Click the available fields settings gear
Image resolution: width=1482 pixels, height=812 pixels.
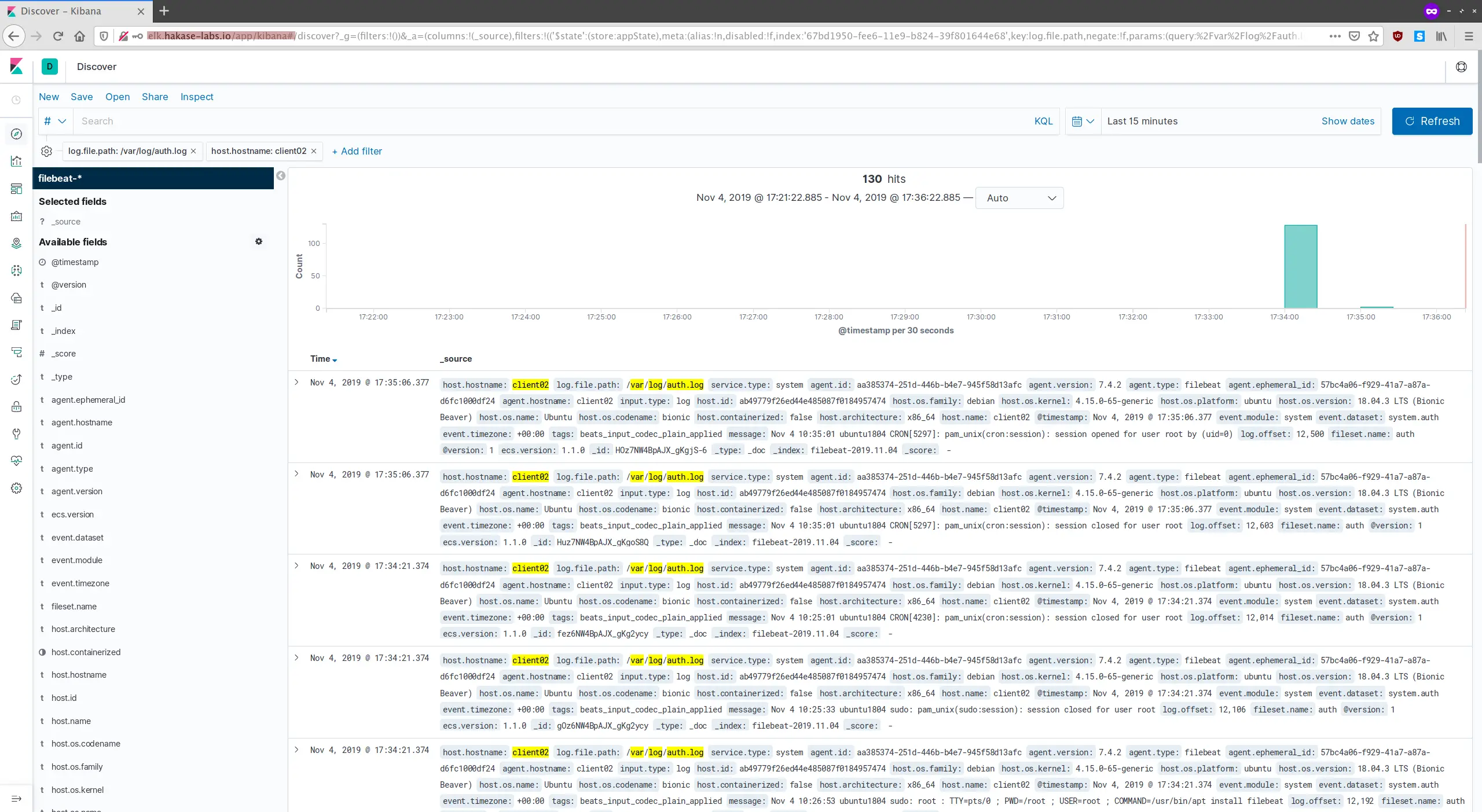click(259, 241)
